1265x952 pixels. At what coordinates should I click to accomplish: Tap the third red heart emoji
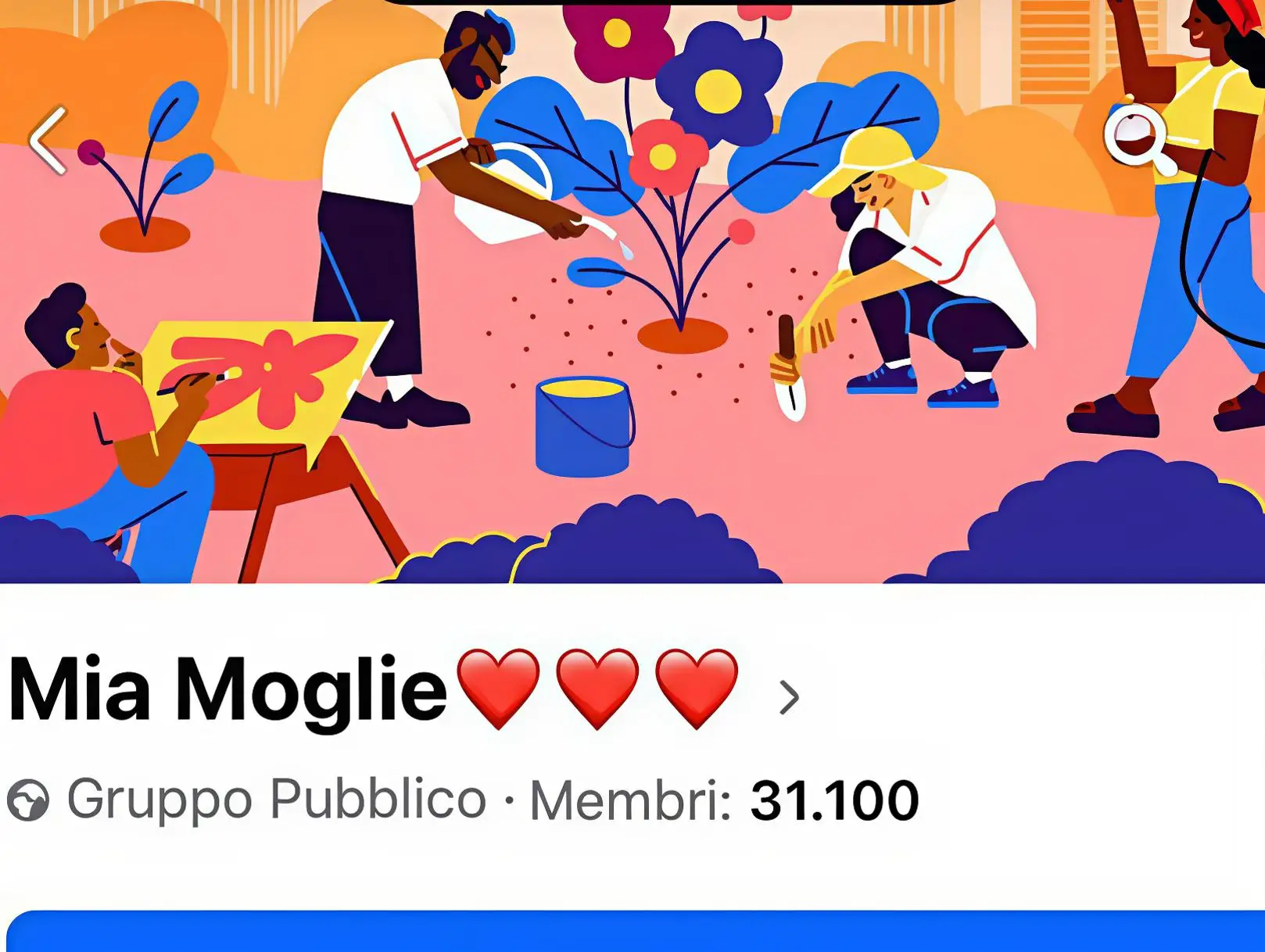point(697,689)
